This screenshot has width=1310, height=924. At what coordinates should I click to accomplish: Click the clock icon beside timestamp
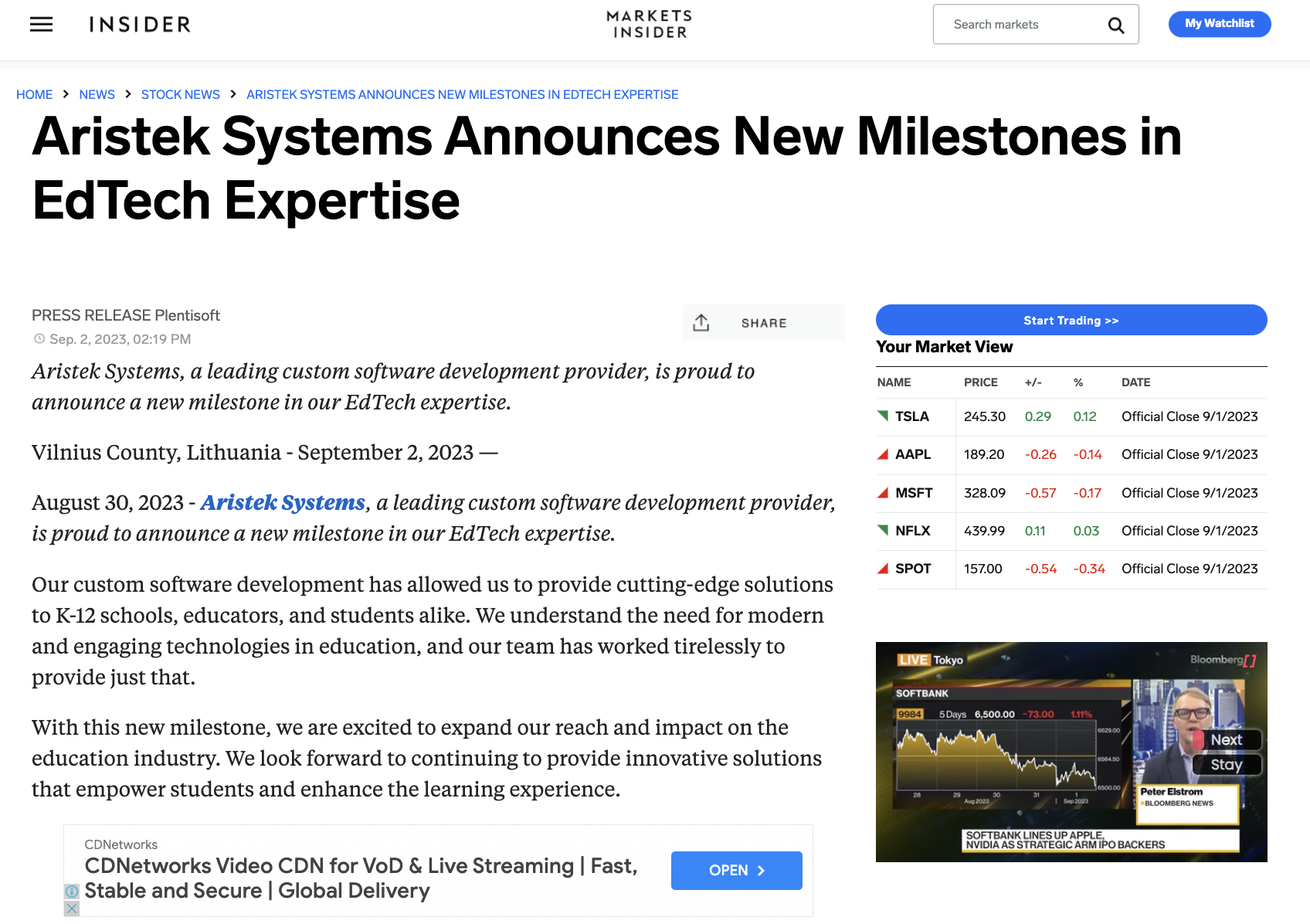(x=39, y=338)
